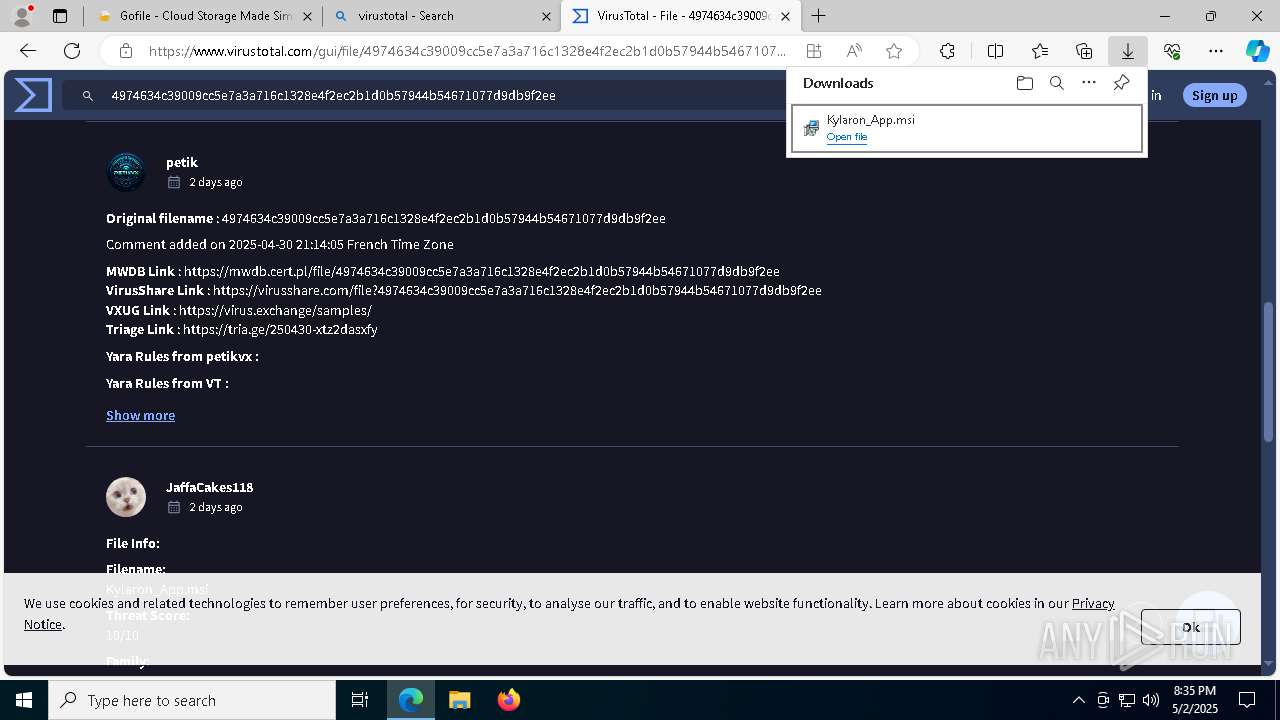Open the notification center
Screen dimensions: 1280x720
point(1247,700)
